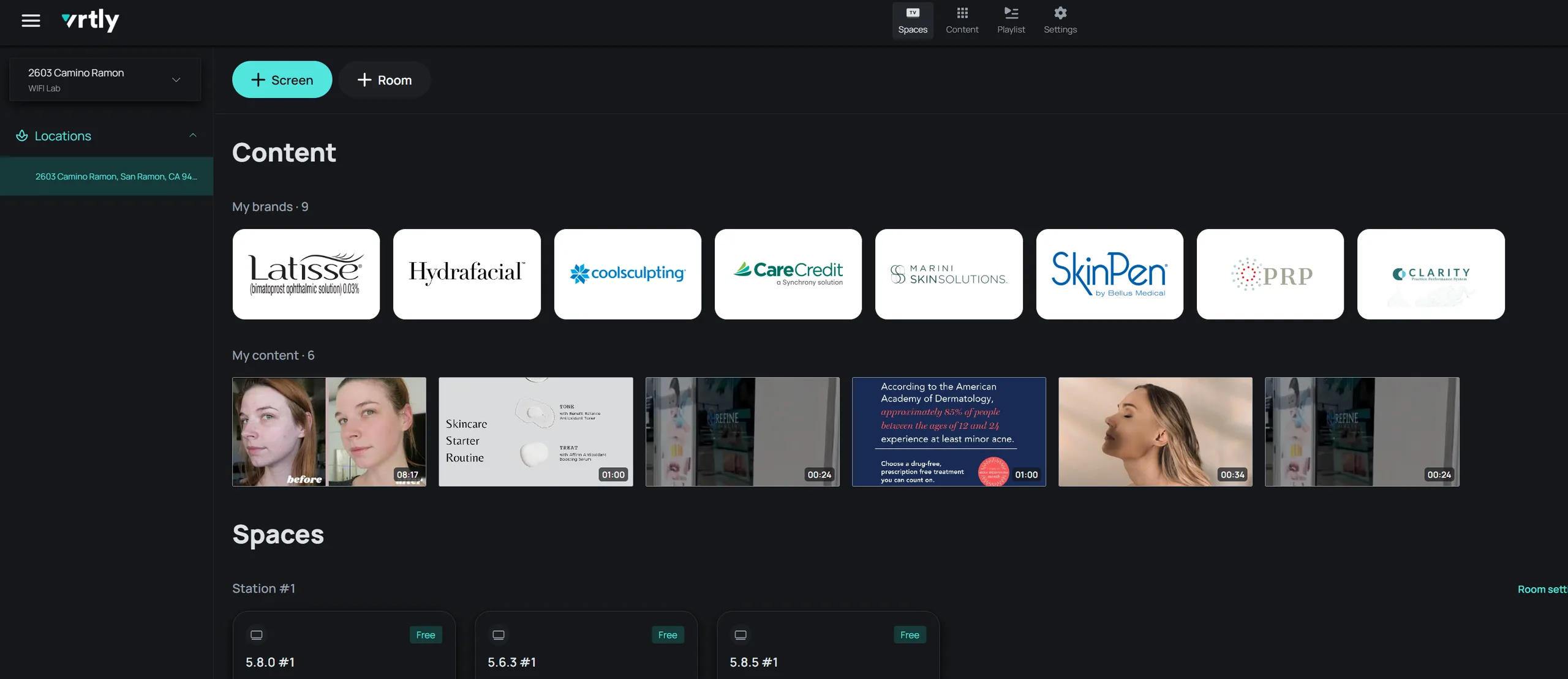The width and height of the screenshot is (1568, 679).
Task: Click the Free badge on 5.6.3 #1
Action: [x=668, y=635]
